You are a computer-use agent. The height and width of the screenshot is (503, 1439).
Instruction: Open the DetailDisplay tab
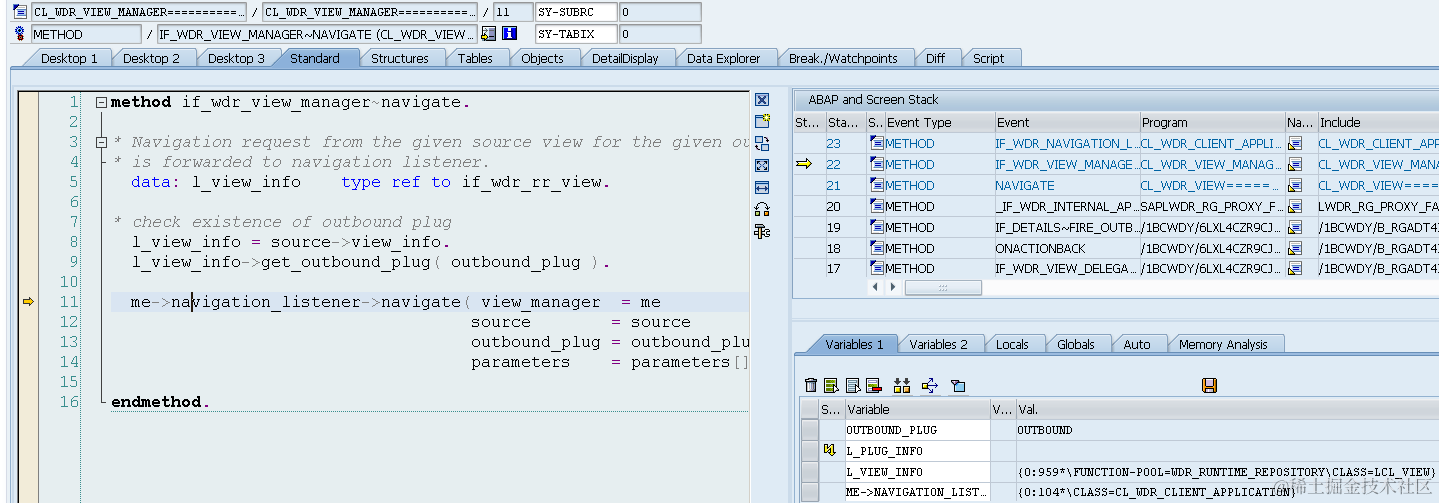pos(625,58)
